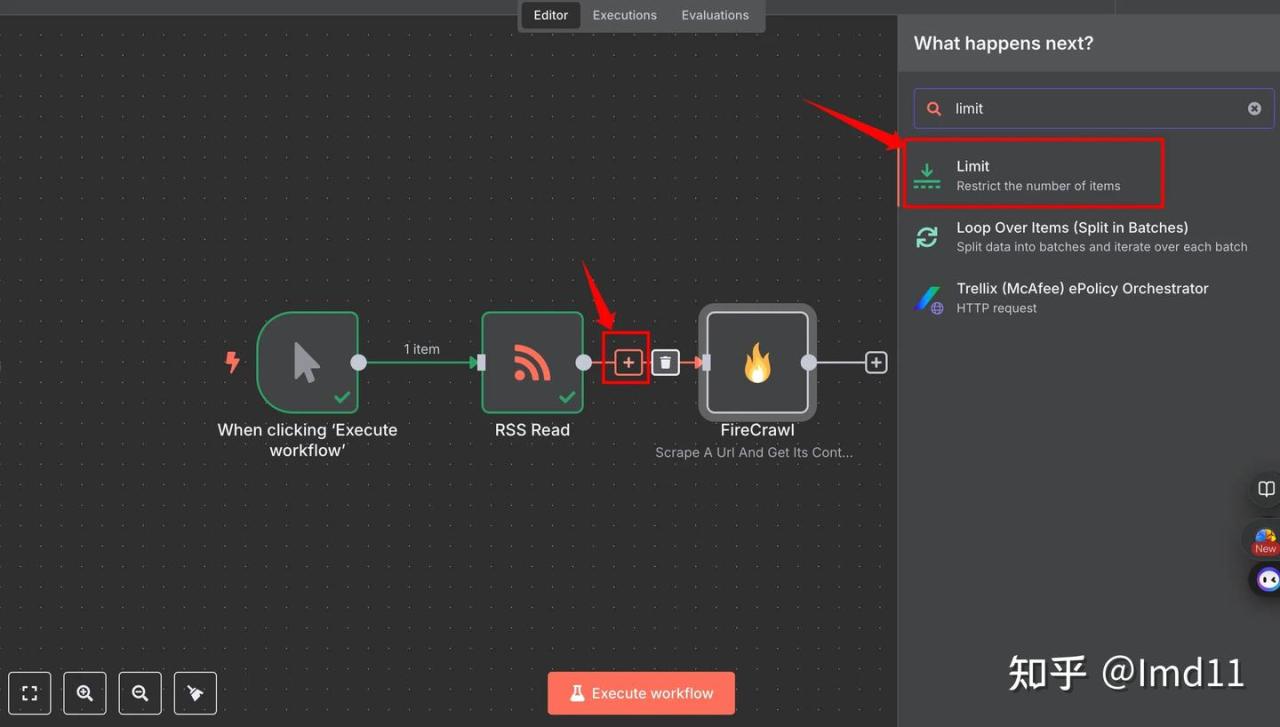Select the Editor tab
The image size is (1280, 727).
(550, 15)
